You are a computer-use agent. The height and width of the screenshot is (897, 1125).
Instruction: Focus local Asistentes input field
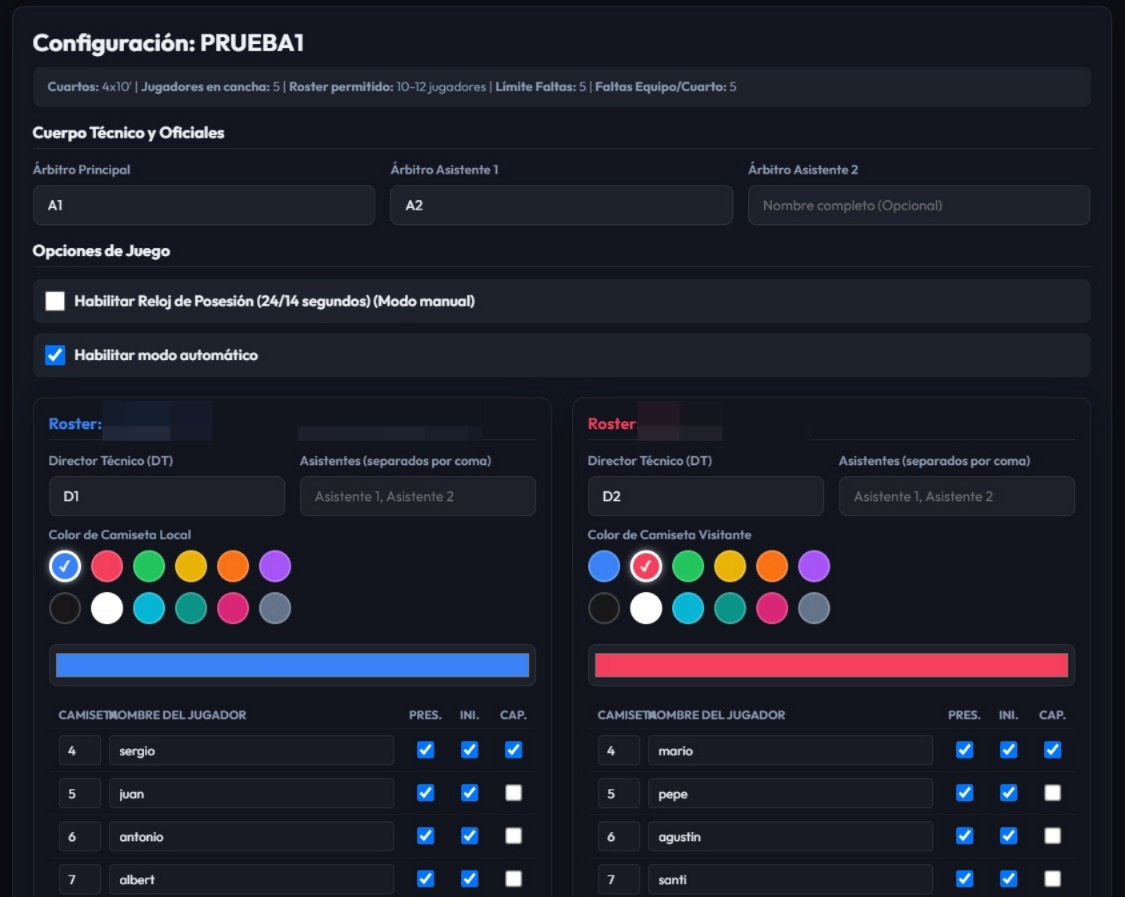click(418, 496)
